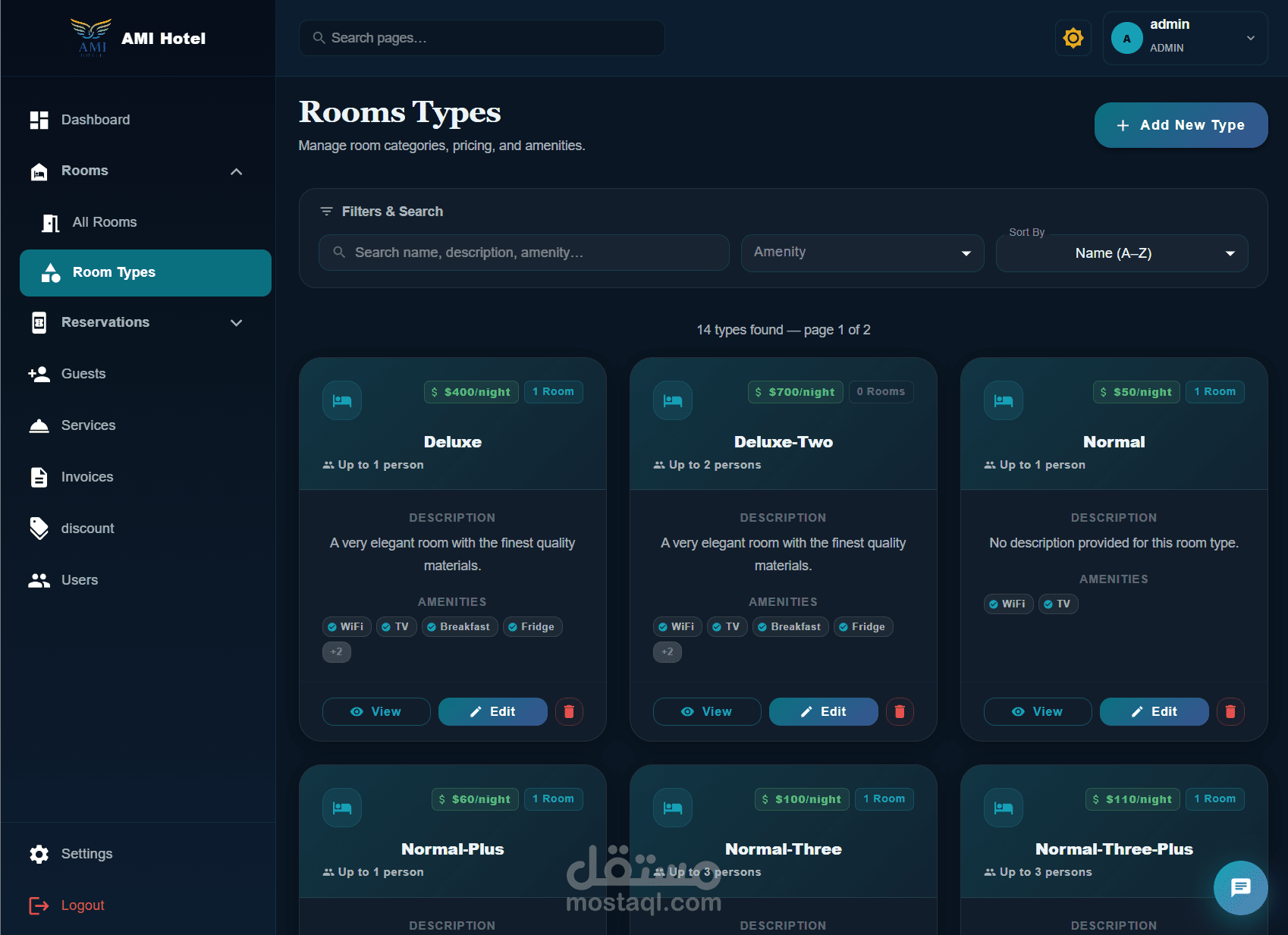The image size is (1288, 935).
Task: Click the WiFi amenity chip on Deluxe
Action: [x=347, y=627]
